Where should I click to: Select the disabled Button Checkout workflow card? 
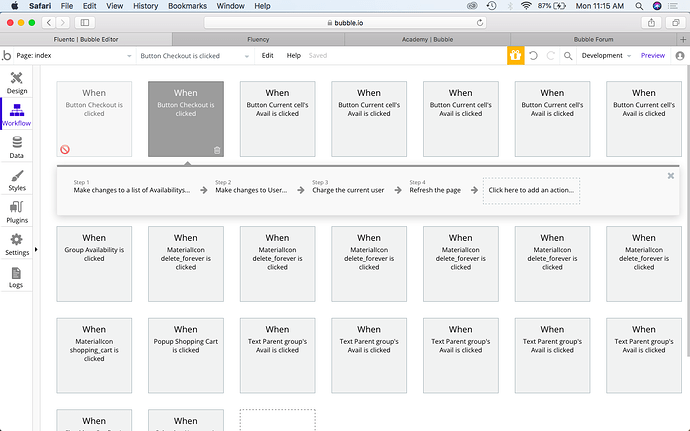click(94, 119)
